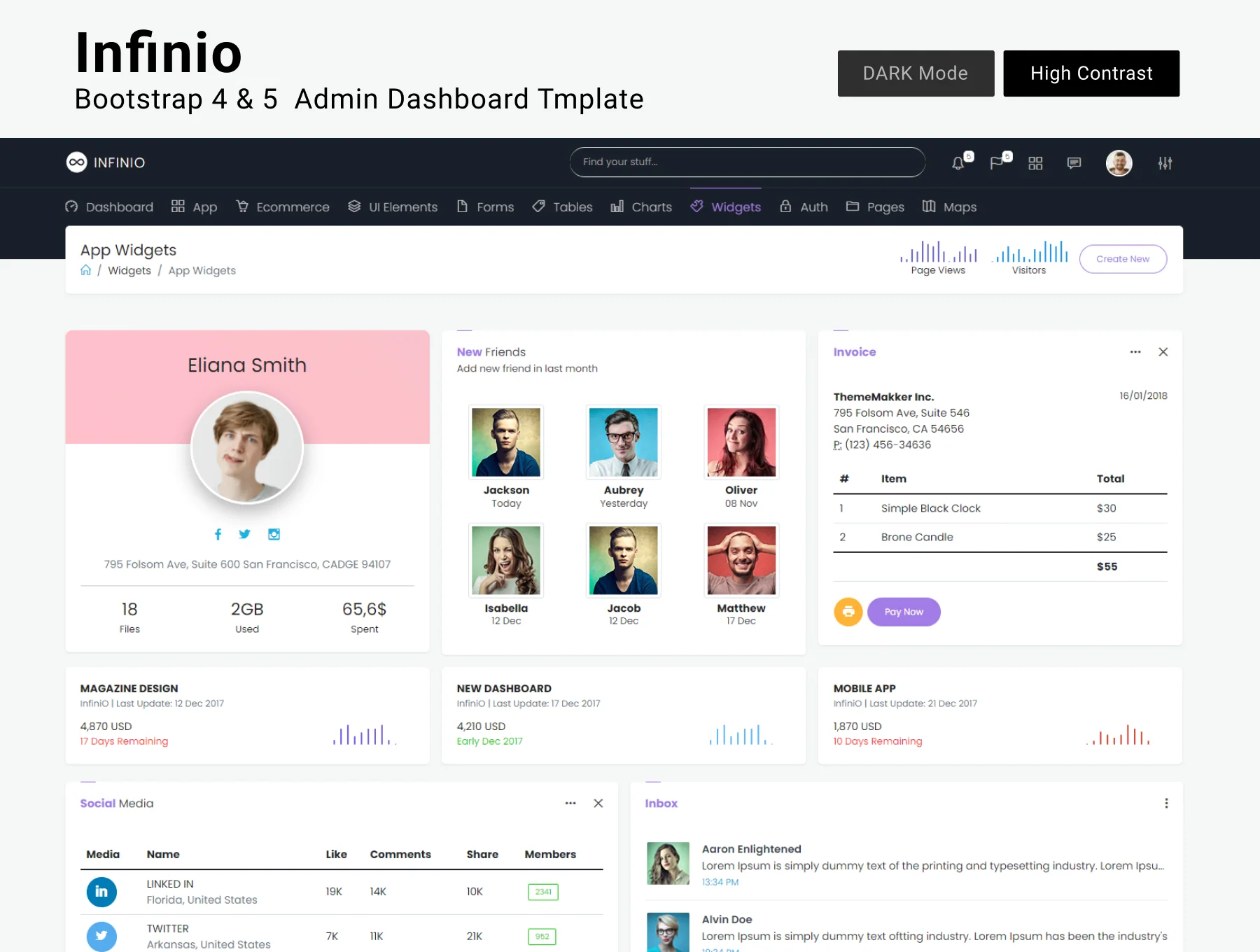The image size is (1260, 952).
Task: Open the apps grid icon in header
Action: (1035, 163)
